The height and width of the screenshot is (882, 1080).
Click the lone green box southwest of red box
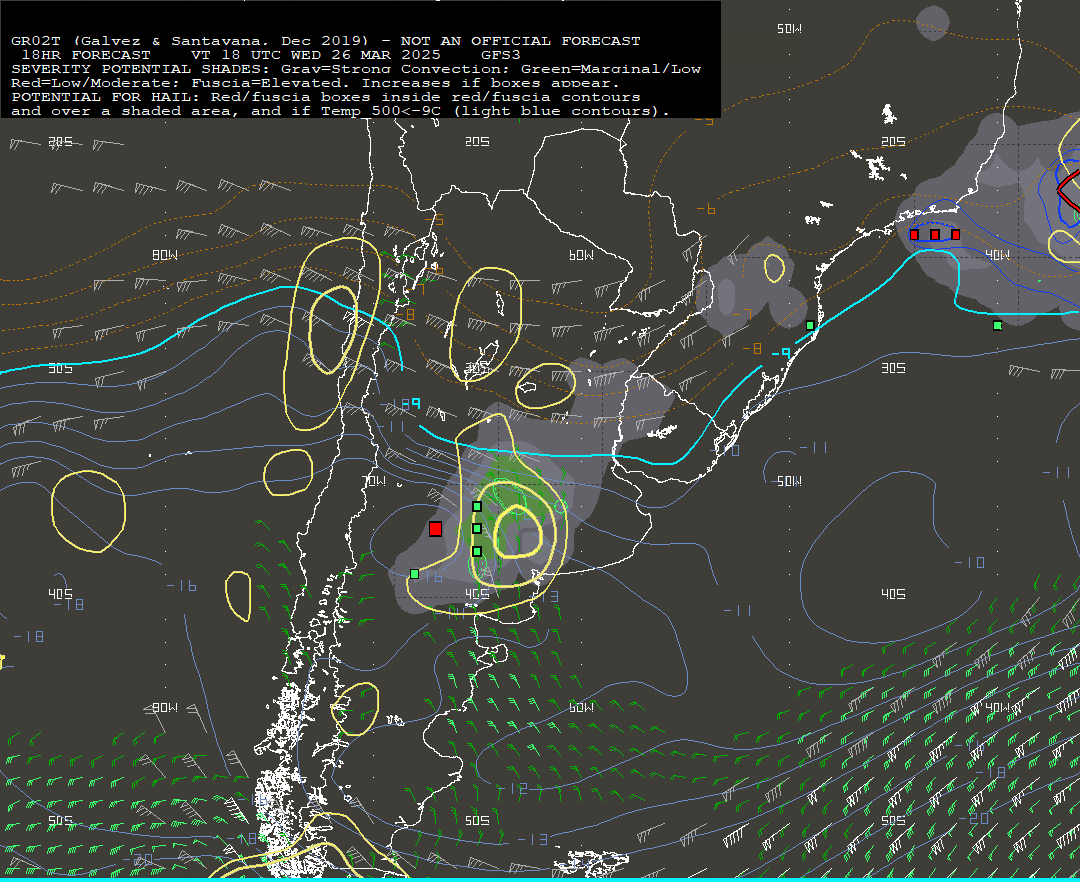415,574
